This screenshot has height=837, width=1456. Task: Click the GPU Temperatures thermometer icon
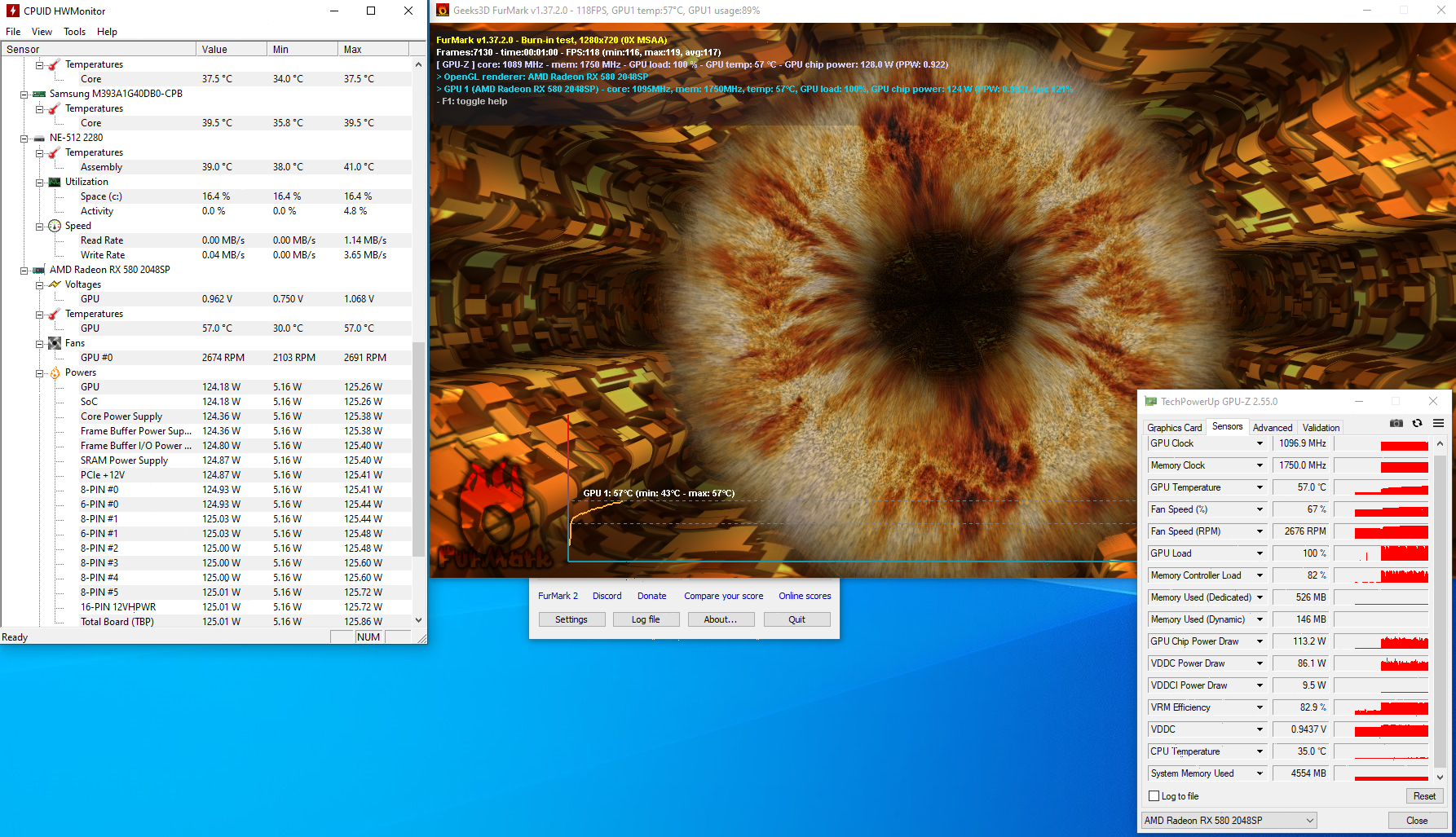[x=55, y=314]
